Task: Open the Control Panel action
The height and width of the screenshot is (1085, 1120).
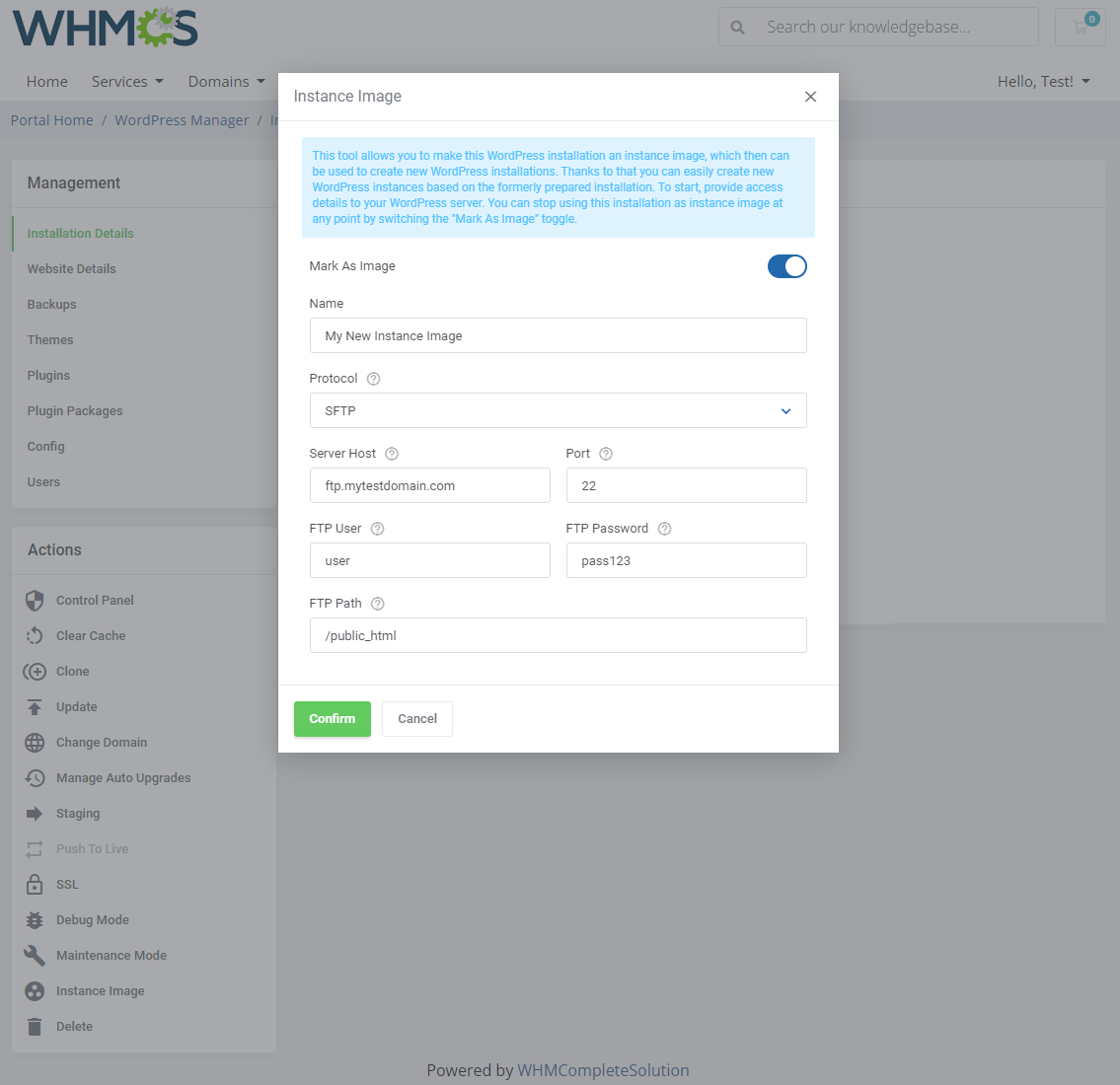Action: [x=95, y=600]
